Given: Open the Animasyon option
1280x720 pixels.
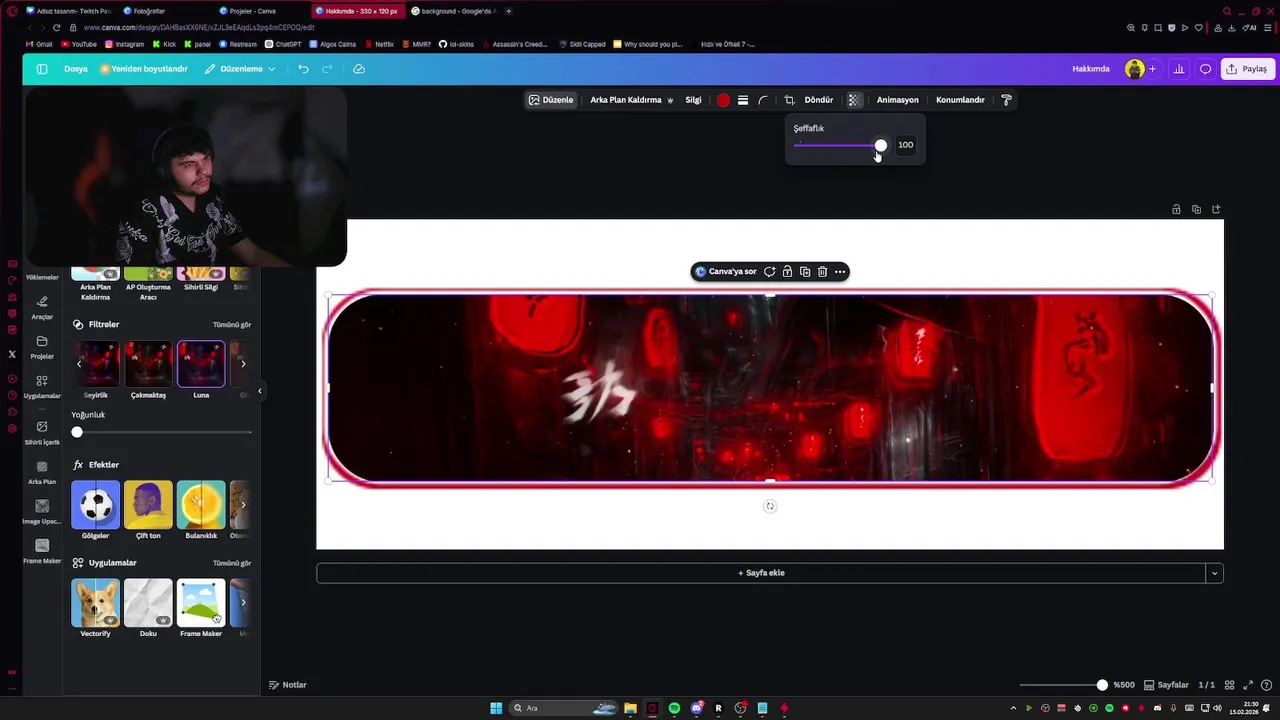Looking at the screenshot, I should (898, 100).
